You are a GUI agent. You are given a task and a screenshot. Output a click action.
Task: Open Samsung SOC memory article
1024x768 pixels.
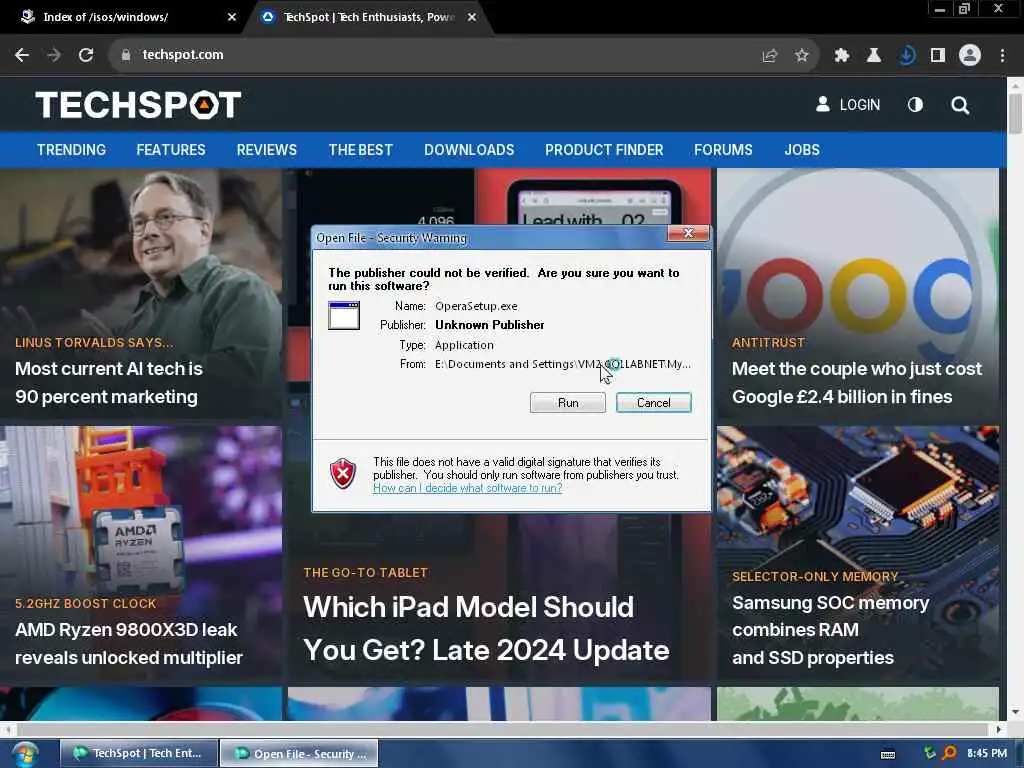(830, 630)
